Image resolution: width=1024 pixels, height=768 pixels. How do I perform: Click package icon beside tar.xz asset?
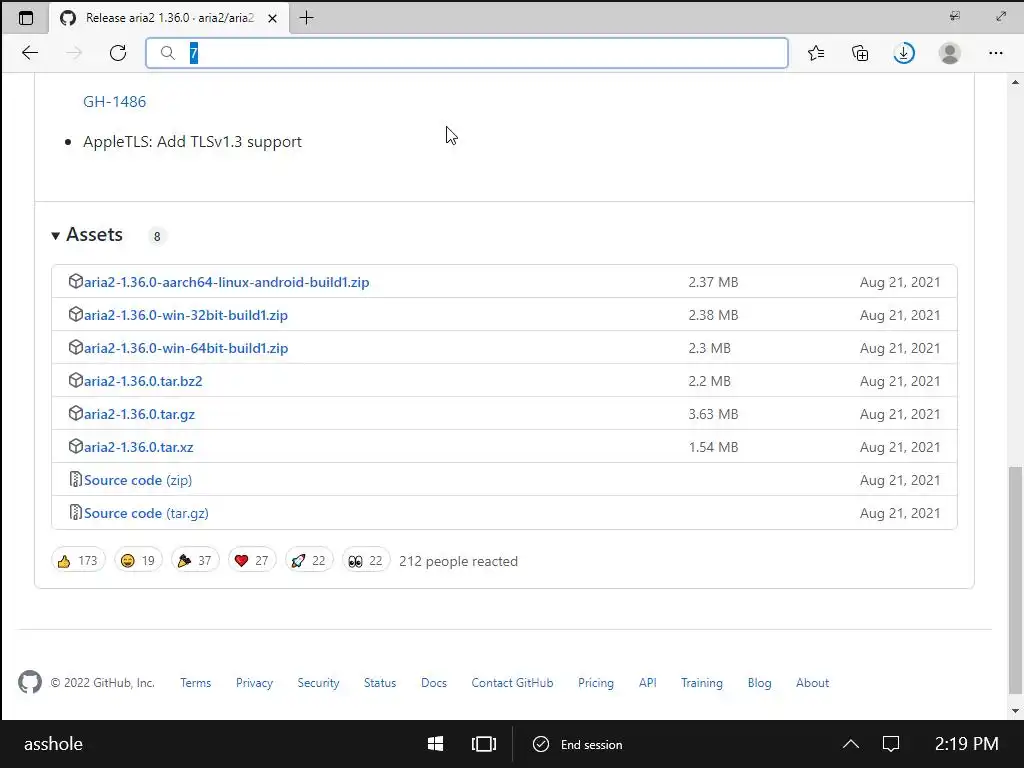76,446
